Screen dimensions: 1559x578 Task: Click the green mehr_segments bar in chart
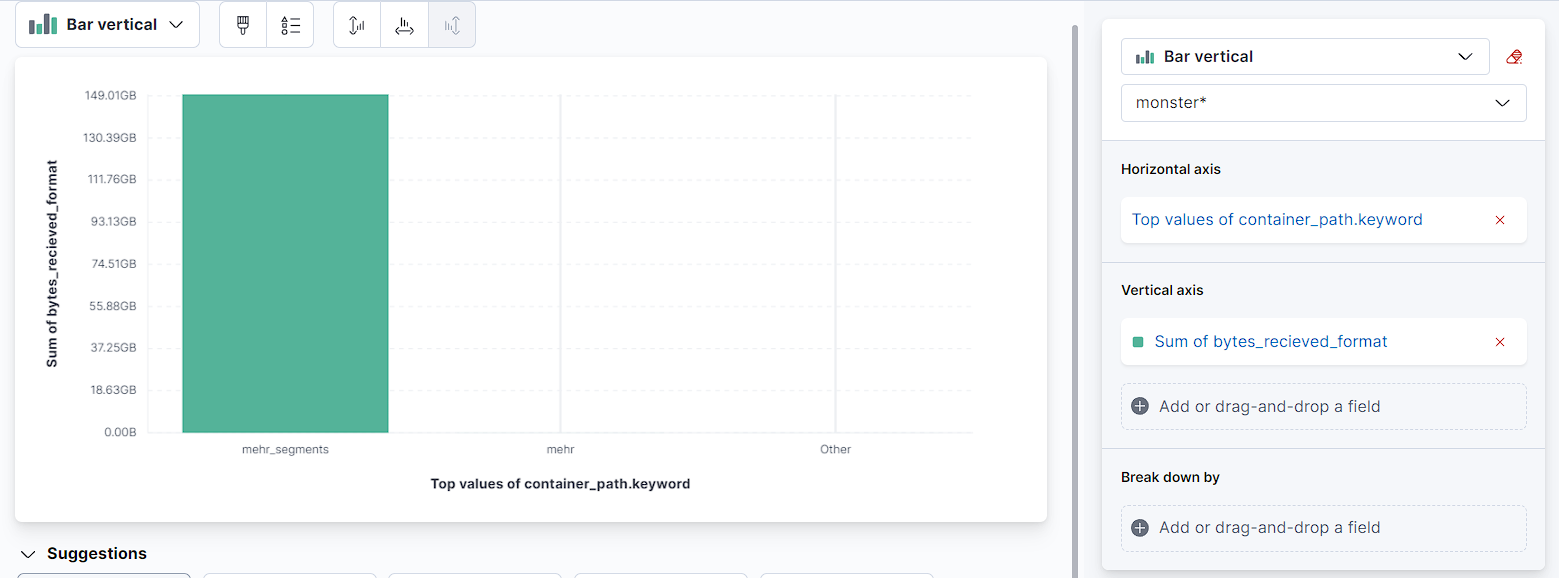[285, 264]
